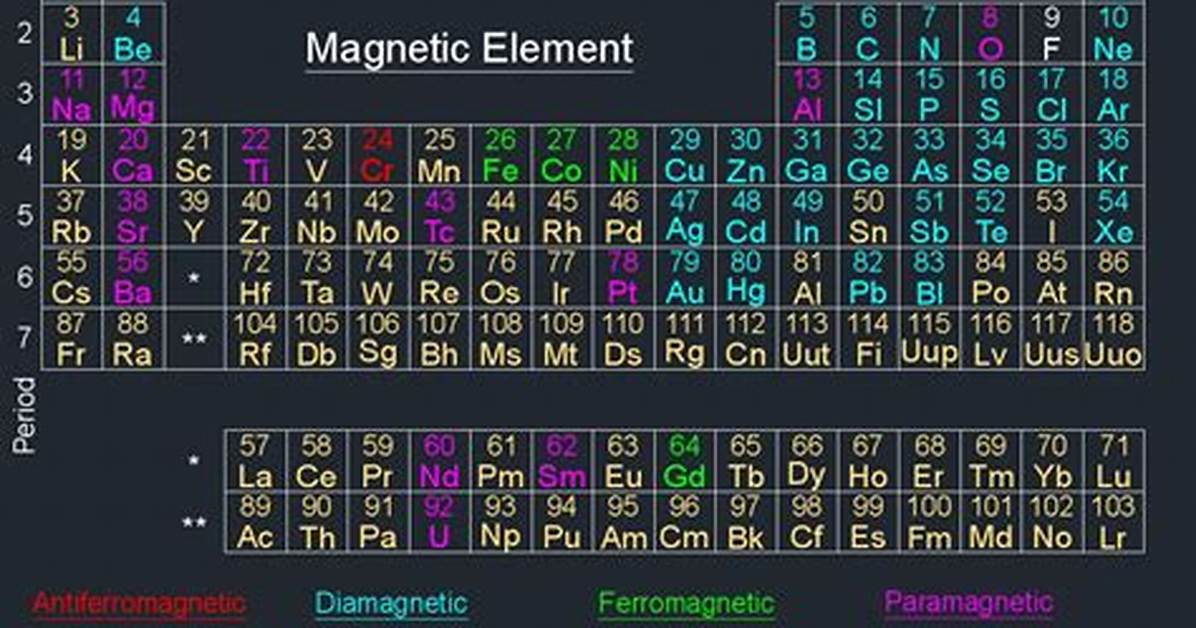The image size is (1196, 628).
Task: Select the Hg mercury cell numbered 80
Action: coord(746,278)
